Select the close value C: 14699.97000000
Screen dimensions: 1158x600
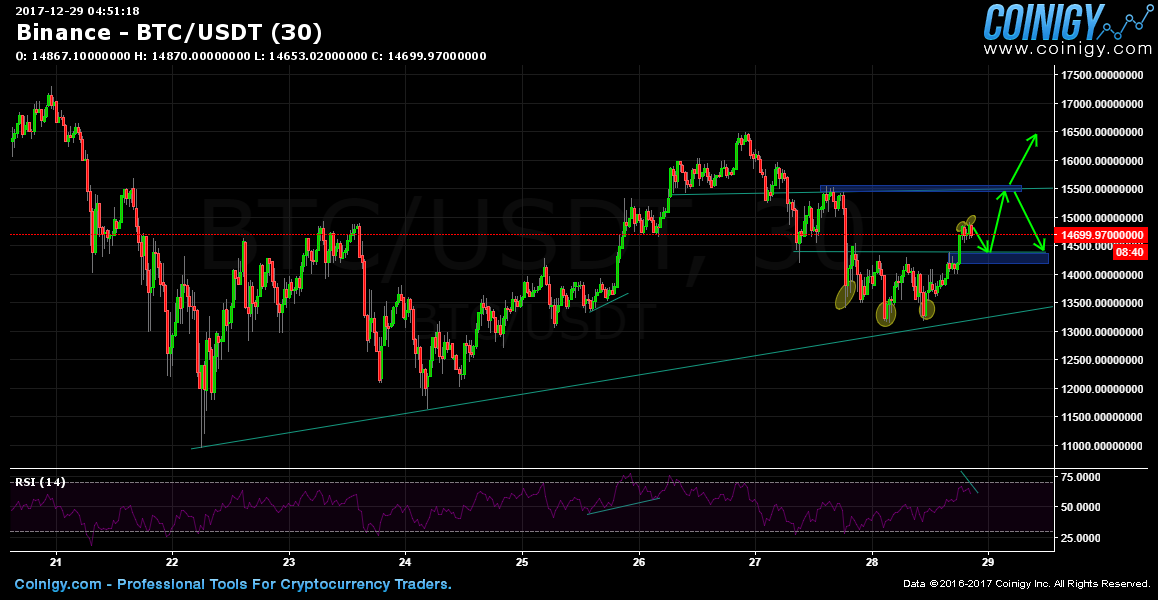coord(428,56)
